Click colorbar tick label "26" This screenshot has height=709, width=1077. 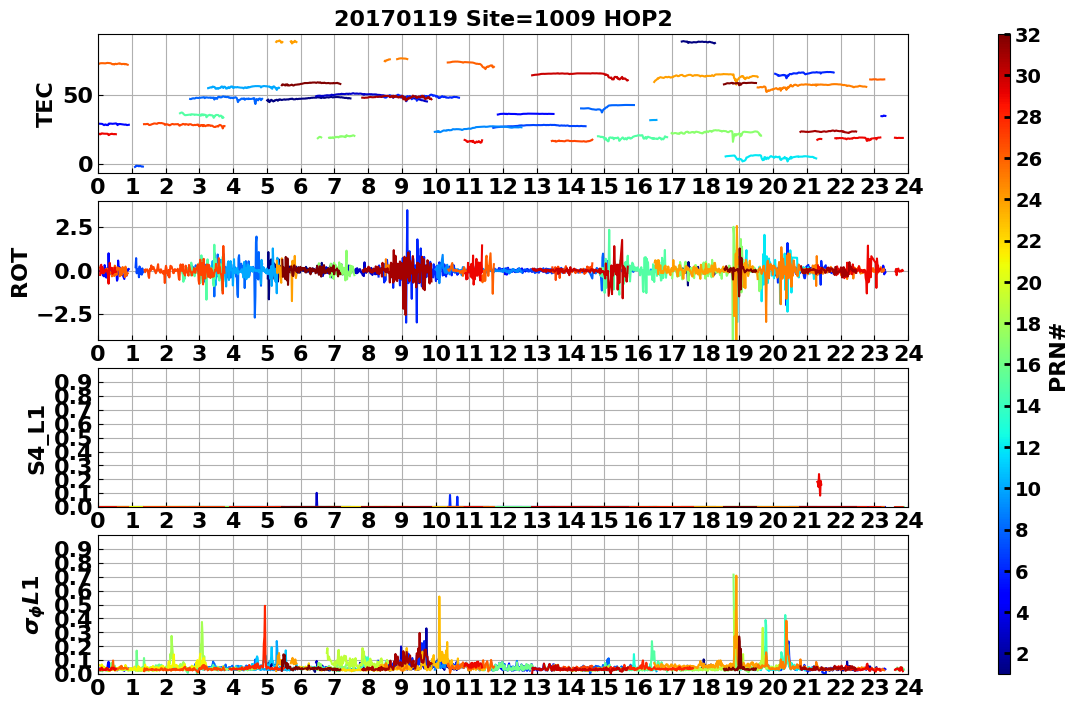pyautogui.click(x=1028, y=159)
